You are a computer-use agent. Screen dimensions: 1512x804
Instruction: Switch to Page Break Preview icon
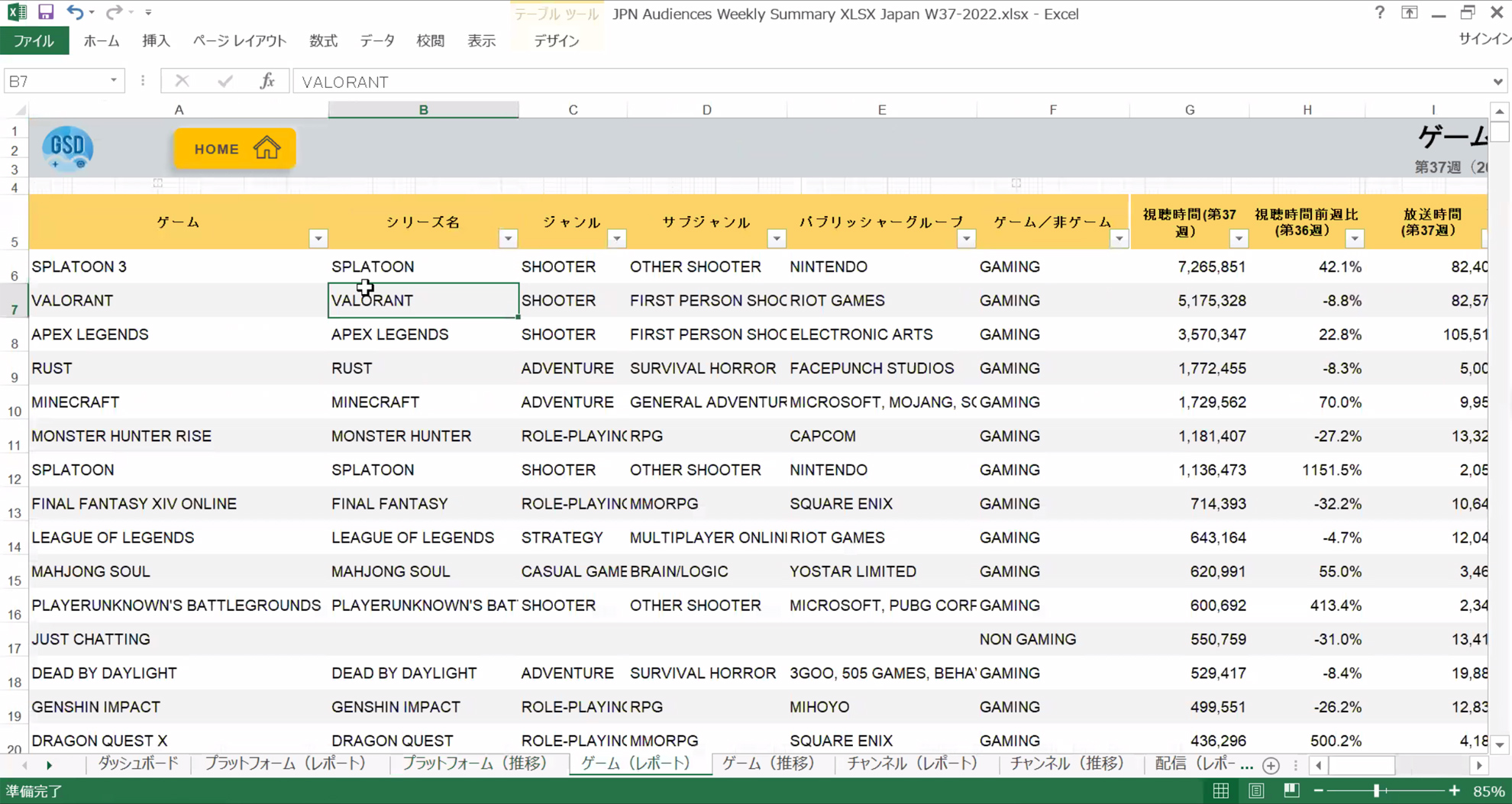(1291, 791)
